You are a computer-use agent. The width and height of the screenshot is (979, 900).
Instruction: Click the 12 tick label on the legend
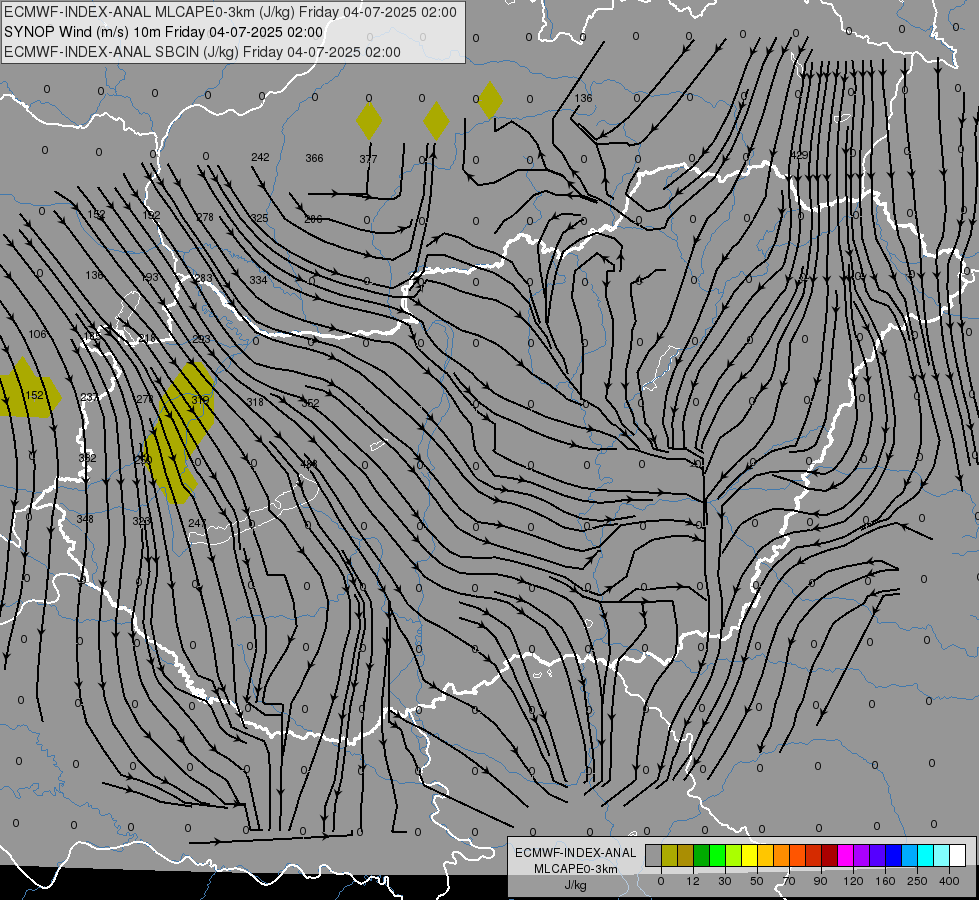click(692, 881)
